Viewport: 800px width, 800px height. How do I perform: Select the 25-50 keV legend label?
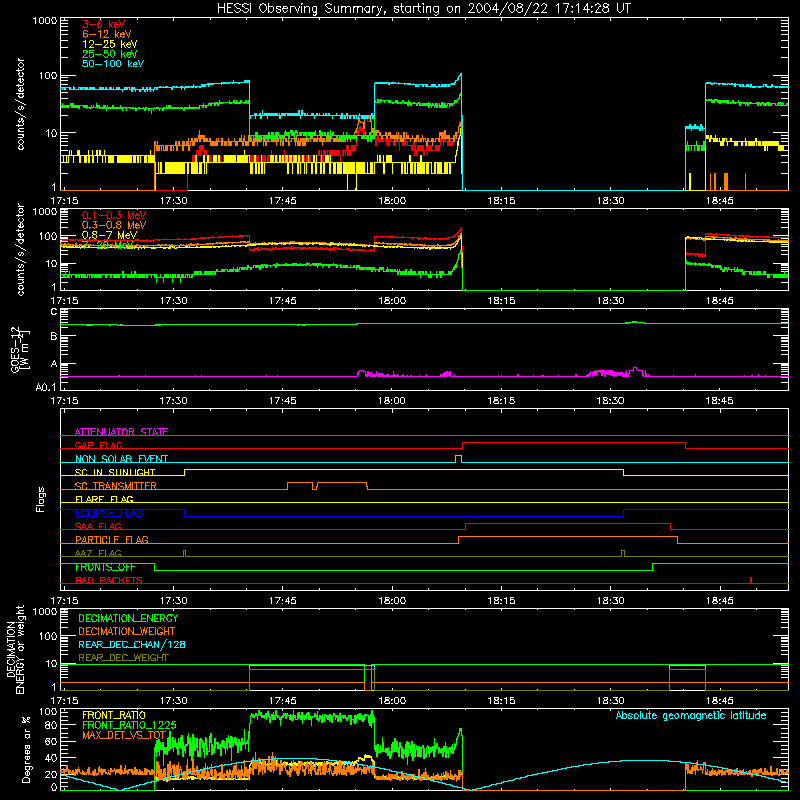coord(110,54)
